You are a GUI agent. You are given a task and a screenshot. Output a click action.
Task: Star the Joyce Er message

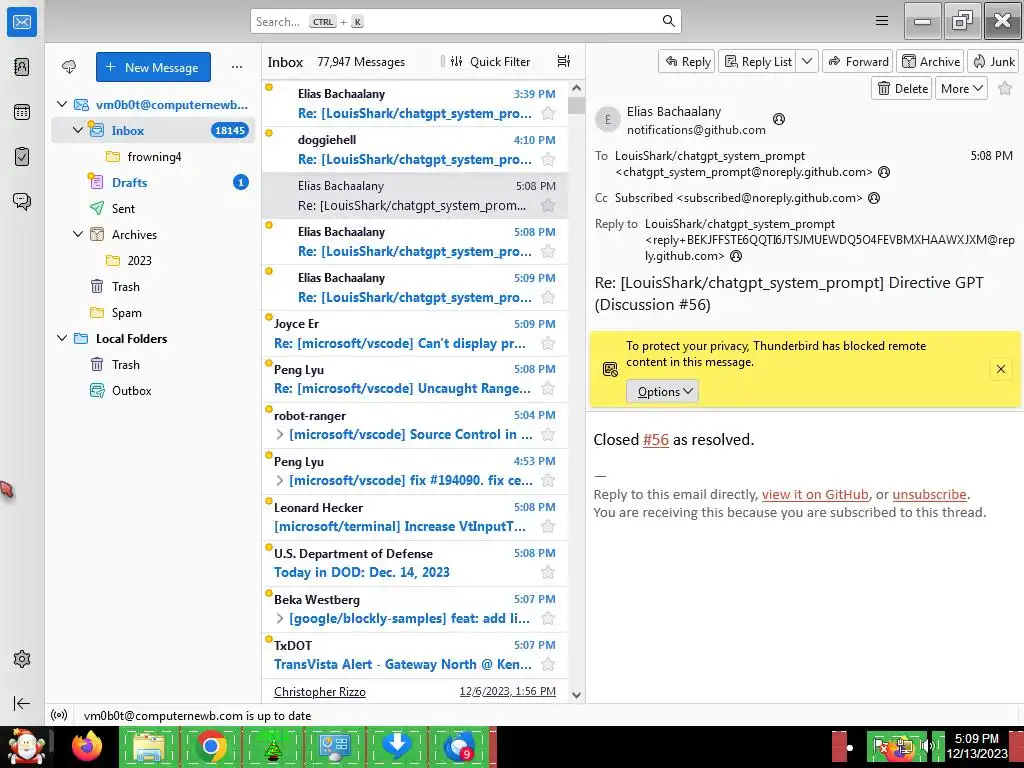[548, 344]
